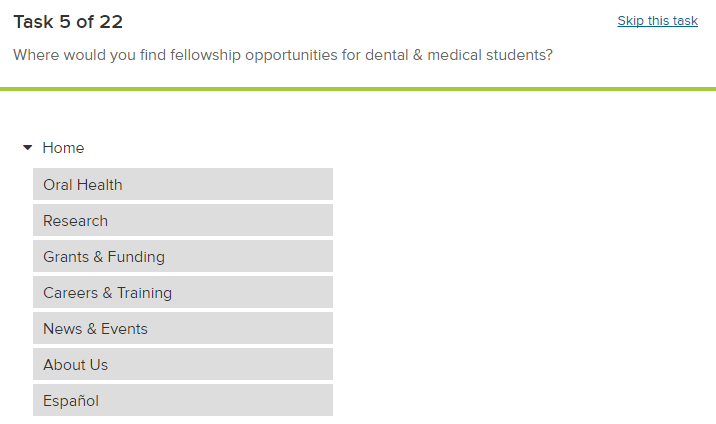Go to the funding and grants row

[x=182, y=257]
